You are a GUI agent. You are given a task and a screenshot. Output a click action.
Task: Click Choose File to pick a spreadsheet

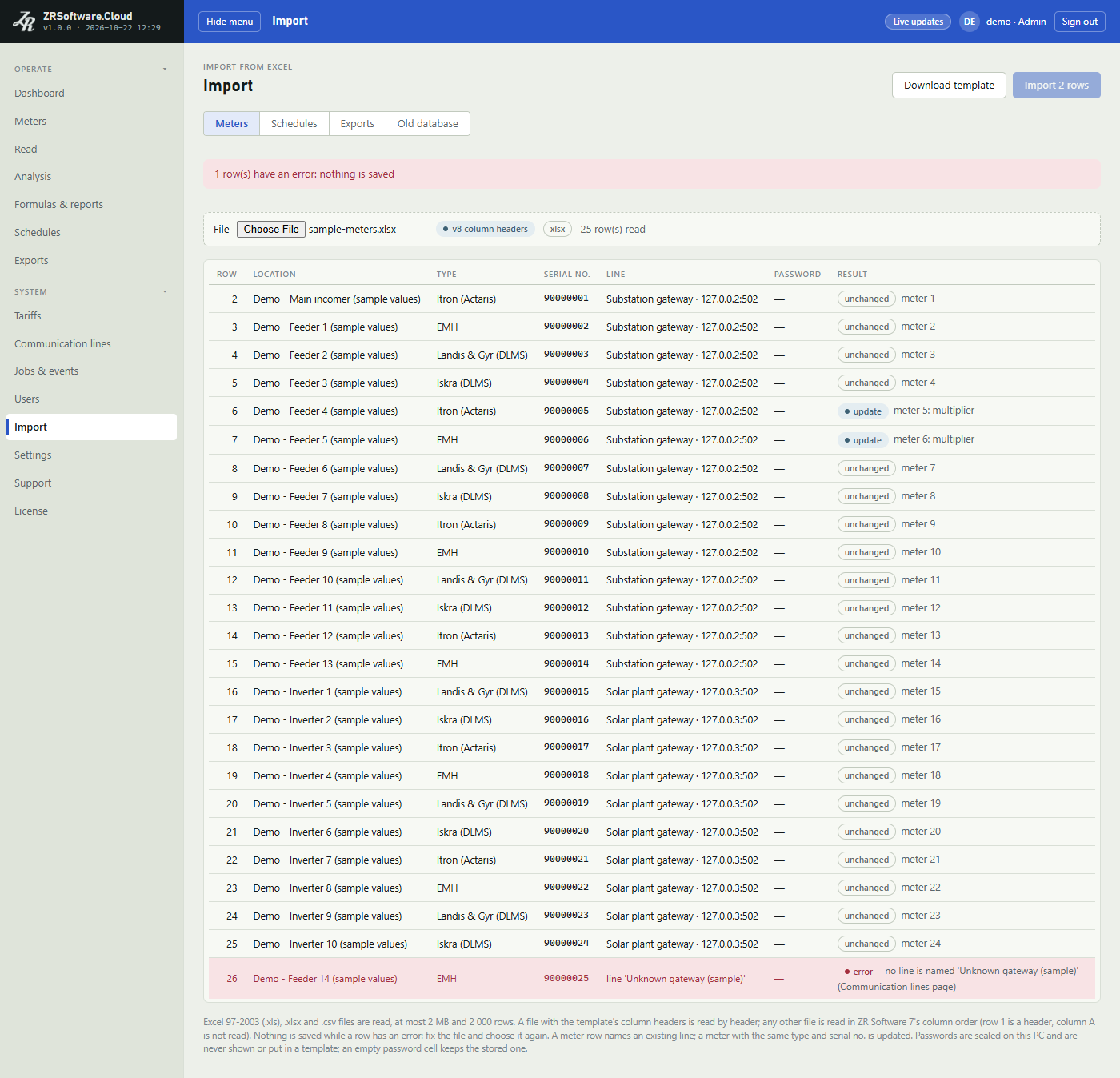(271, 230)
